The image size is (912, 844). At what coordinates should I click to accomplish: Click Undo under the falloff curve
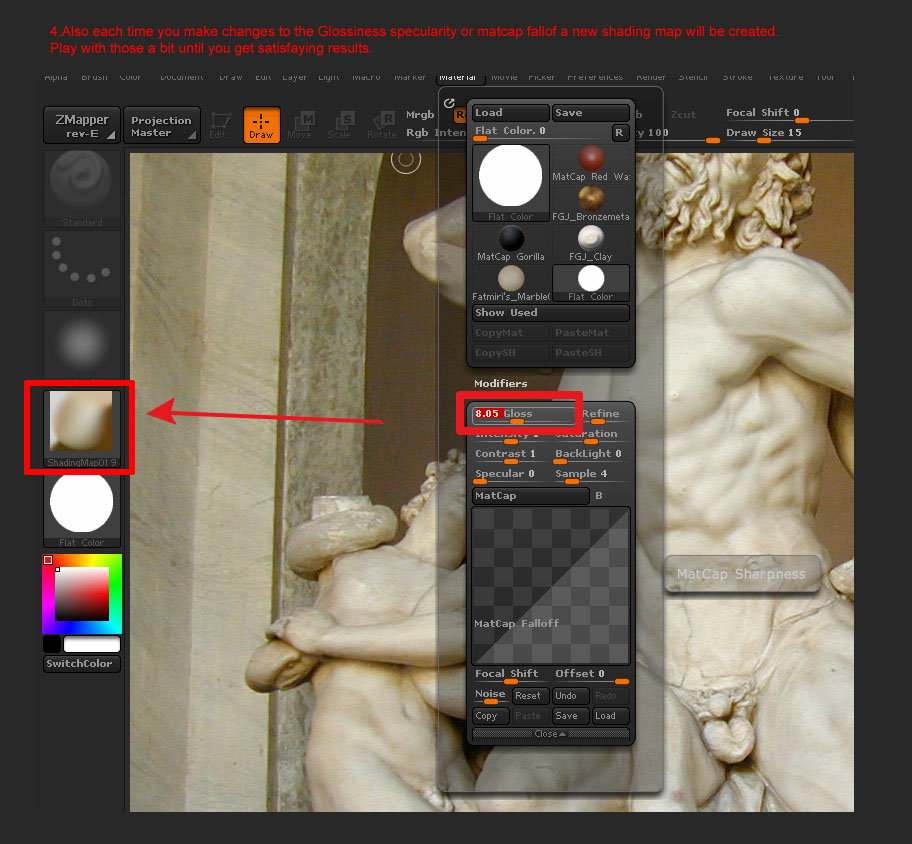point(570,696)
